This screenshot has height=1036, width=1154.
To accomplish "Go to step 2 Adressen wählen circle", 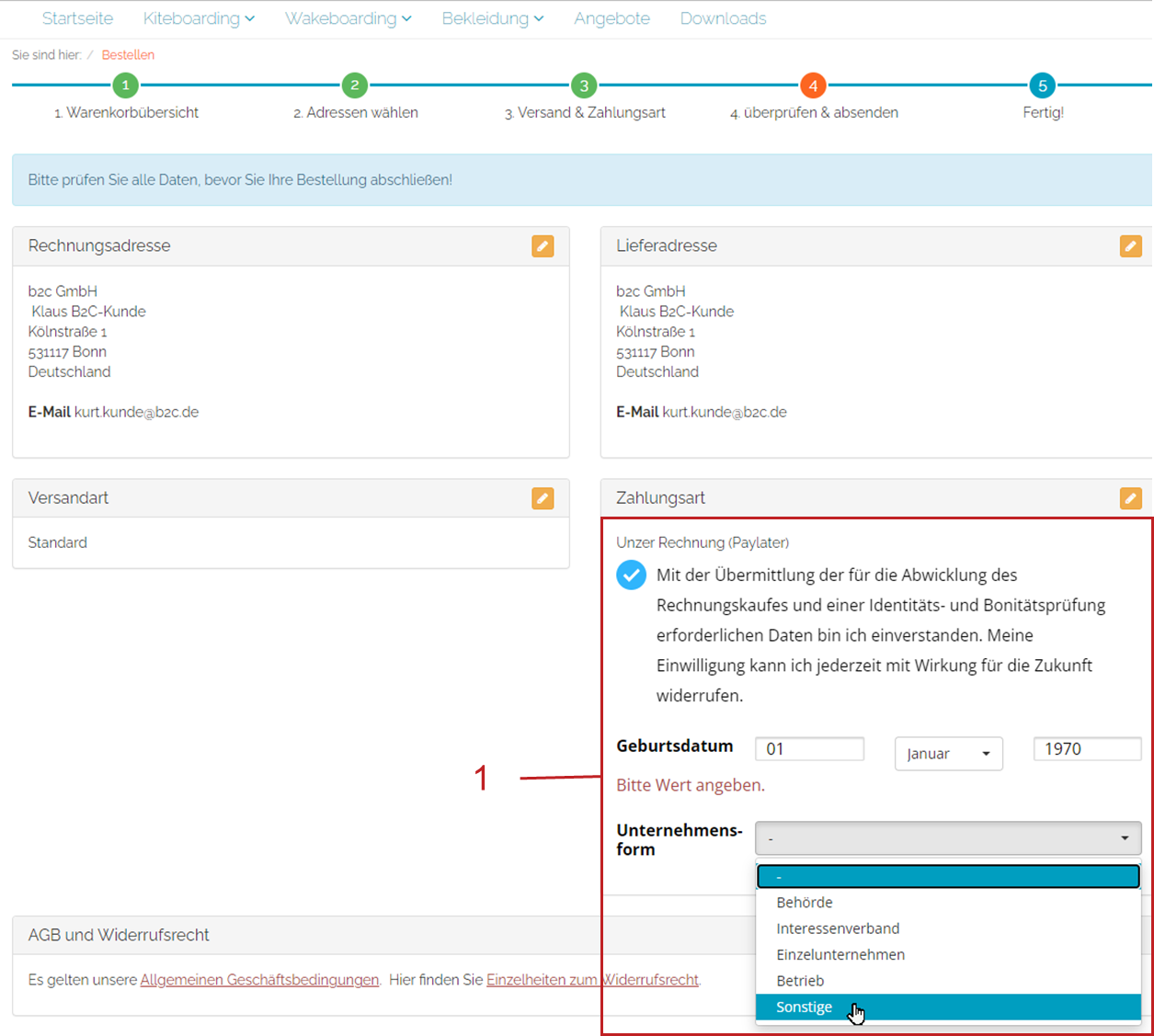I will [355, 85].
